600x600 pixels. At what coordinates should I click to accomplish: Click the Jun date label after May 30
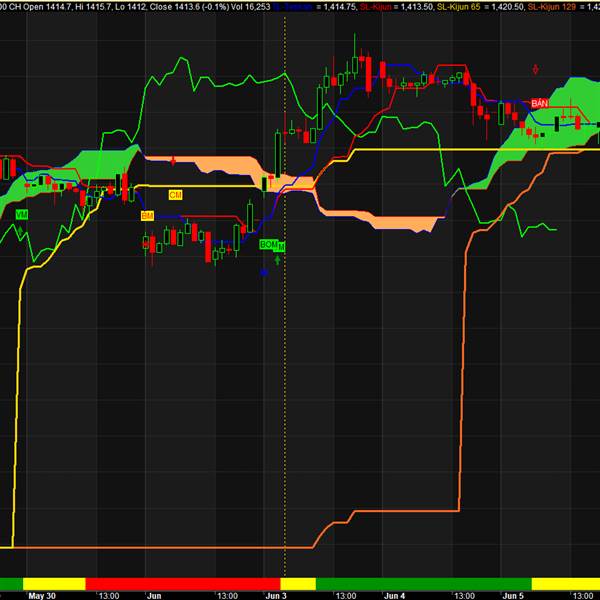(154, 596)
